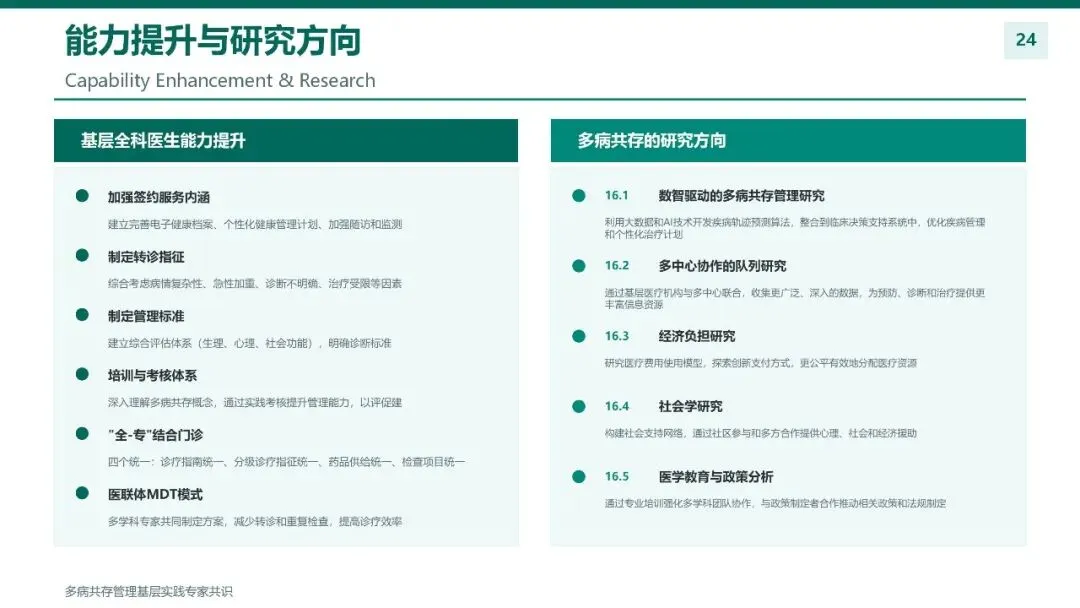Viewport: 1080px width, 608px height.
Task: Click the footer text 多病共存管理基层实践专家共识
Action: (149, 591)
